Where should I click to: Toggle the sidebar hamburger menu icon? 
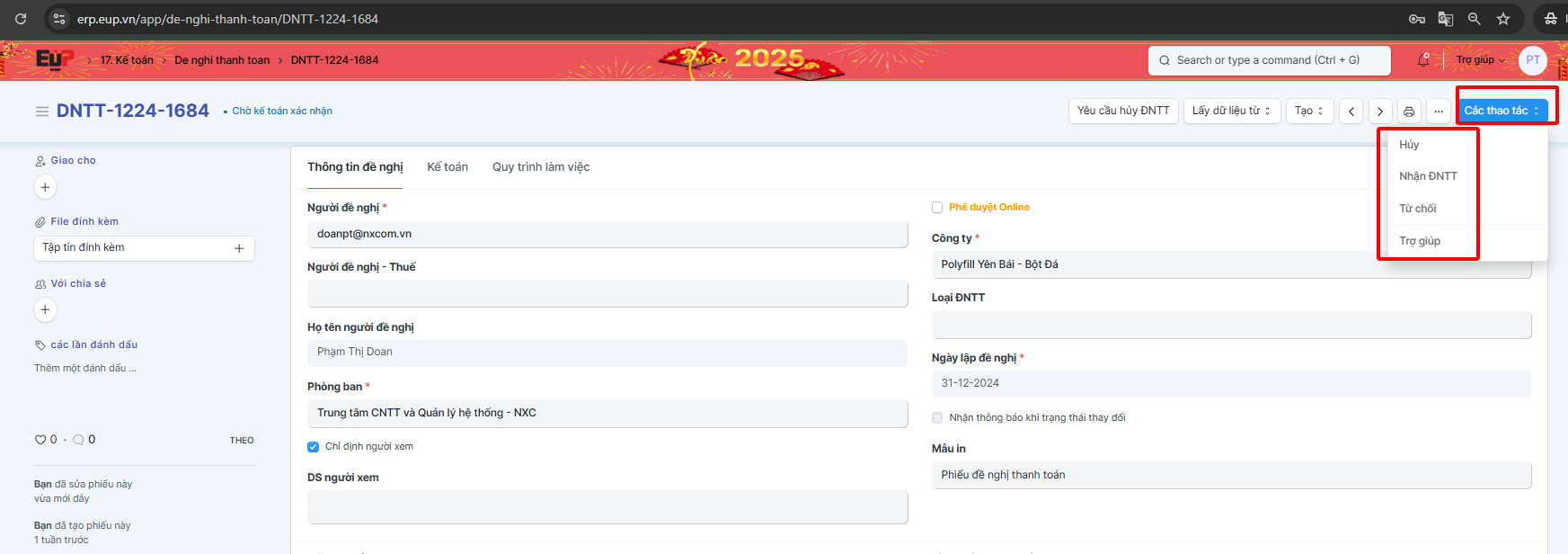(x=41, y=112)
